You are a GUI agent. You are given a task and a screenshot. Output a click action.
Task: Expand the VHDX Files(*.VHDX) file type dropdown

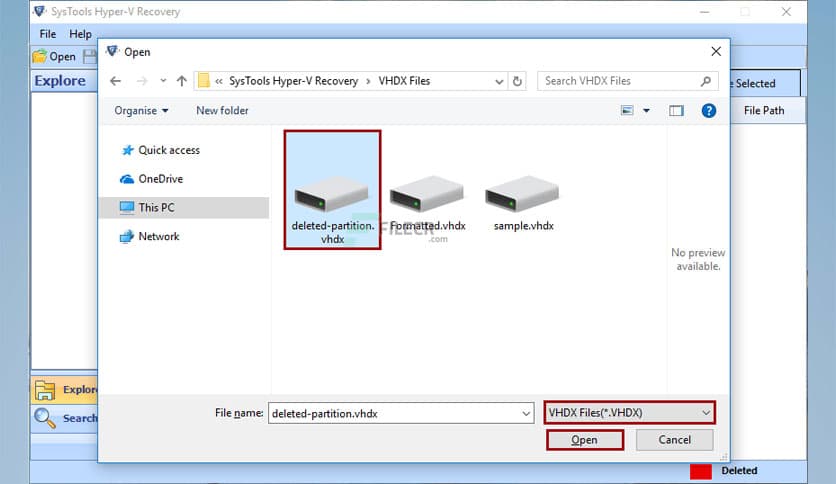(x=630, y=413)
